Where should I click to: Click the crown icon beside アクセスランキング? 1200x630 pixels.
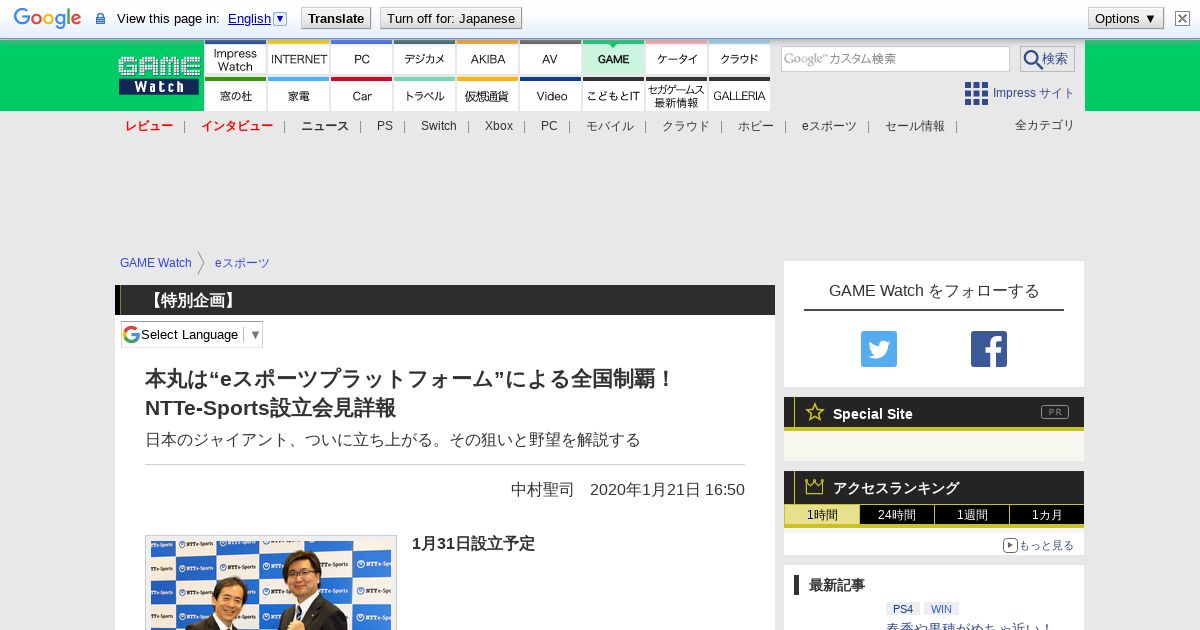[815, 487]
